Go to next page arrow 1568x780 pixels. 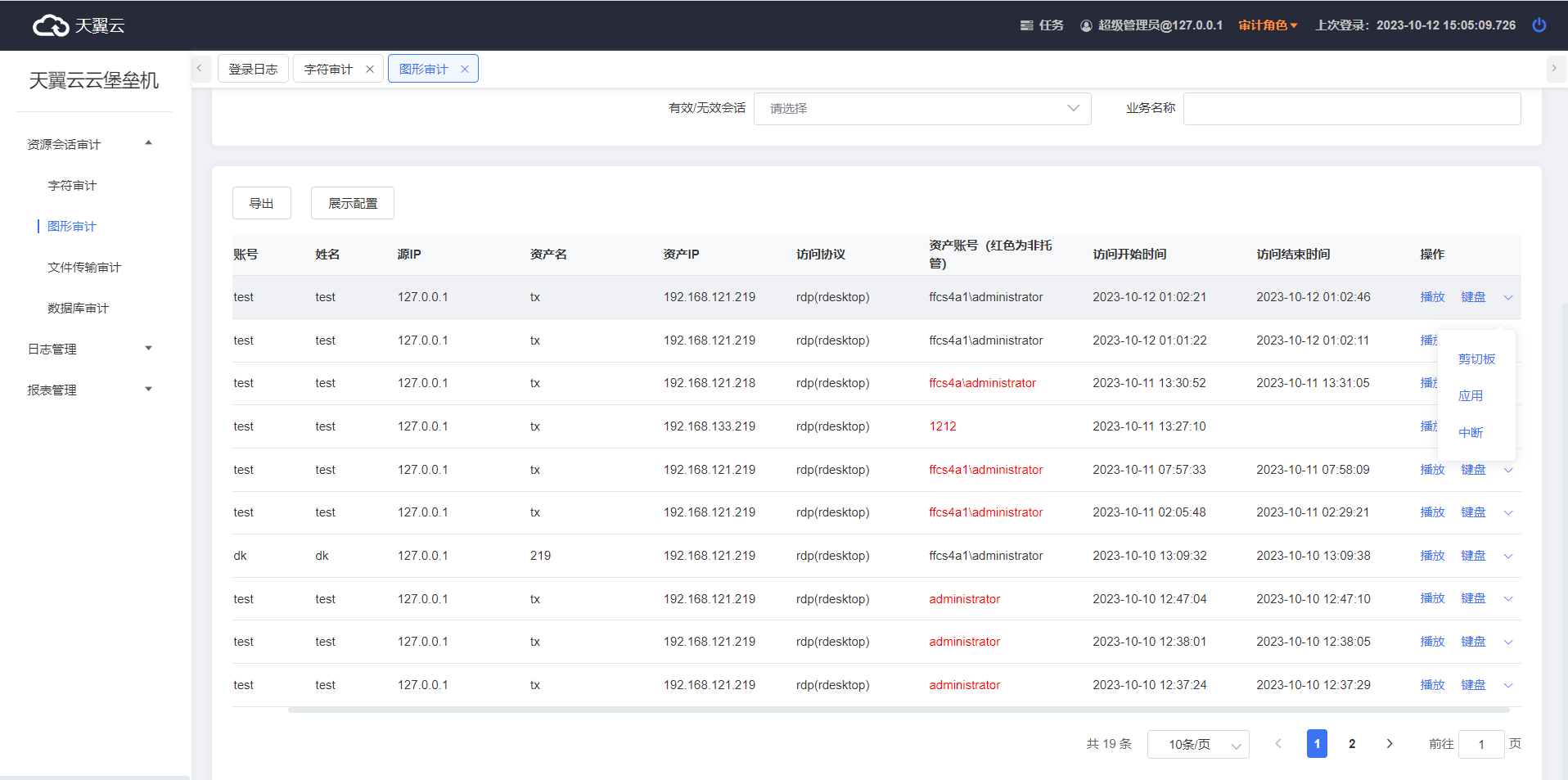(1389, 744)
